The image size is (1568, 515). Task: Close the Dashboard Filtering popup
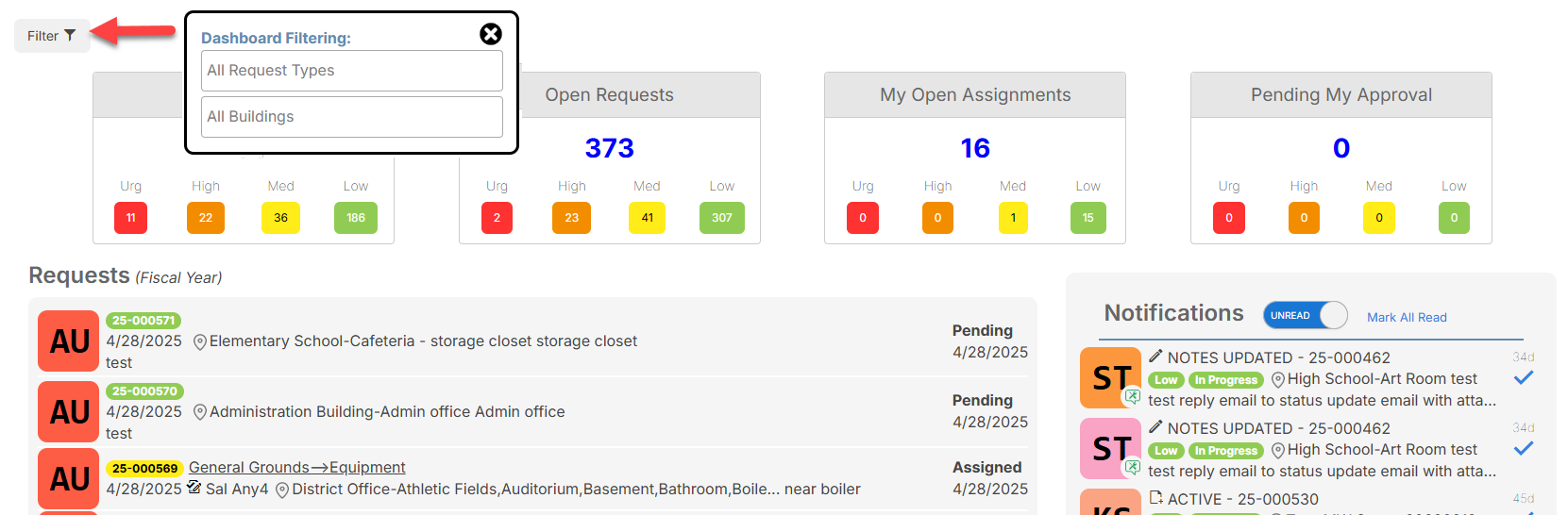coord(491,34)
